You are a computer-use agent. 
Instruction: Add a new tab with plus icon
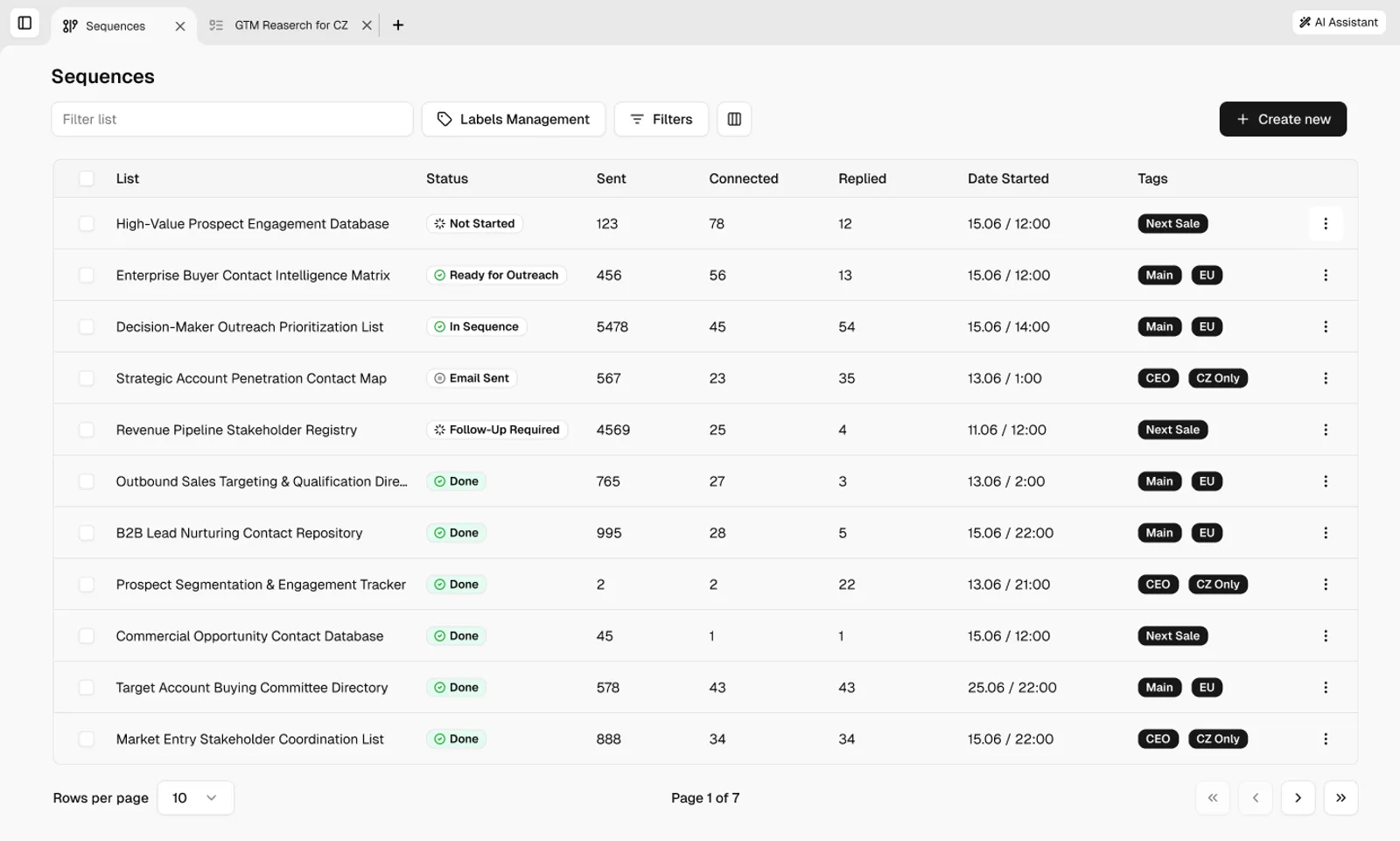click(398, 25)
